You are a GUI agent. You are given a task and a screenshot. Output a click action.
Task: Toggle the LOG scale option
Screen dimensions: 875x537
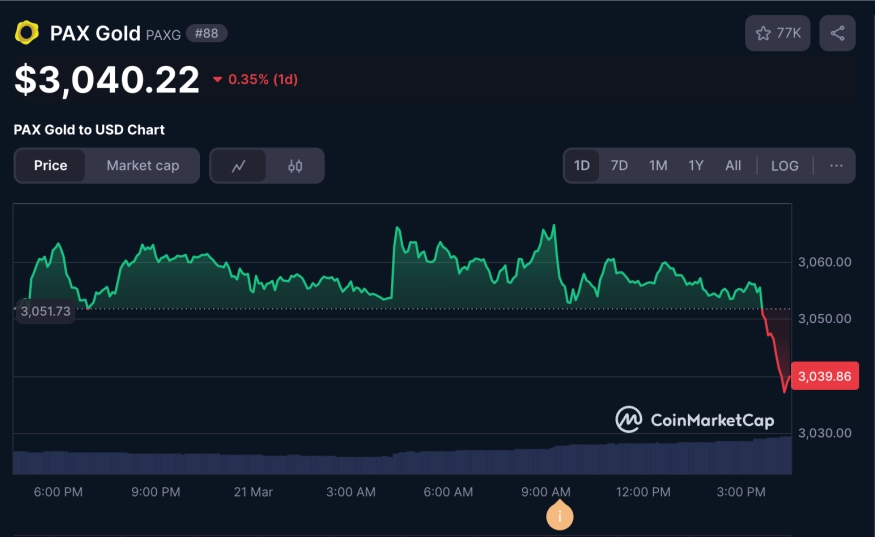(x=784, y=166)
